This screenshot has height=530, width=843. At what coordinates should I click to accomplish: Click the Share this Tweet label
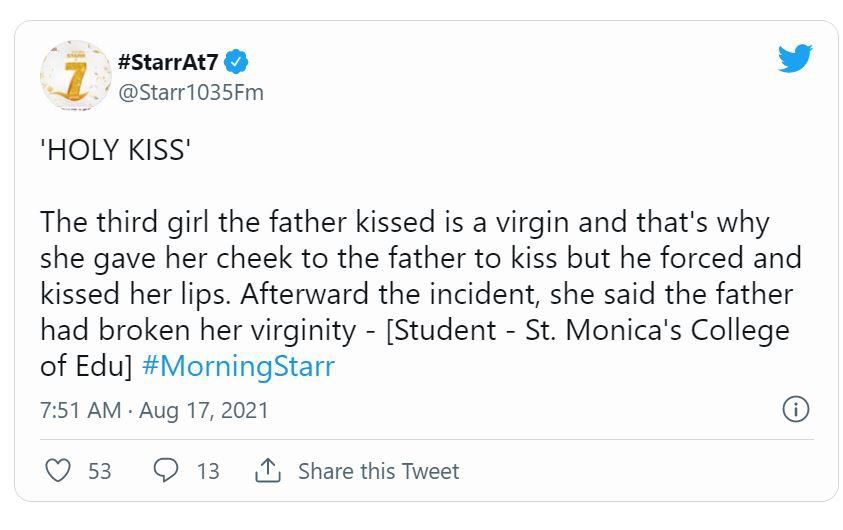click(378, 471)
